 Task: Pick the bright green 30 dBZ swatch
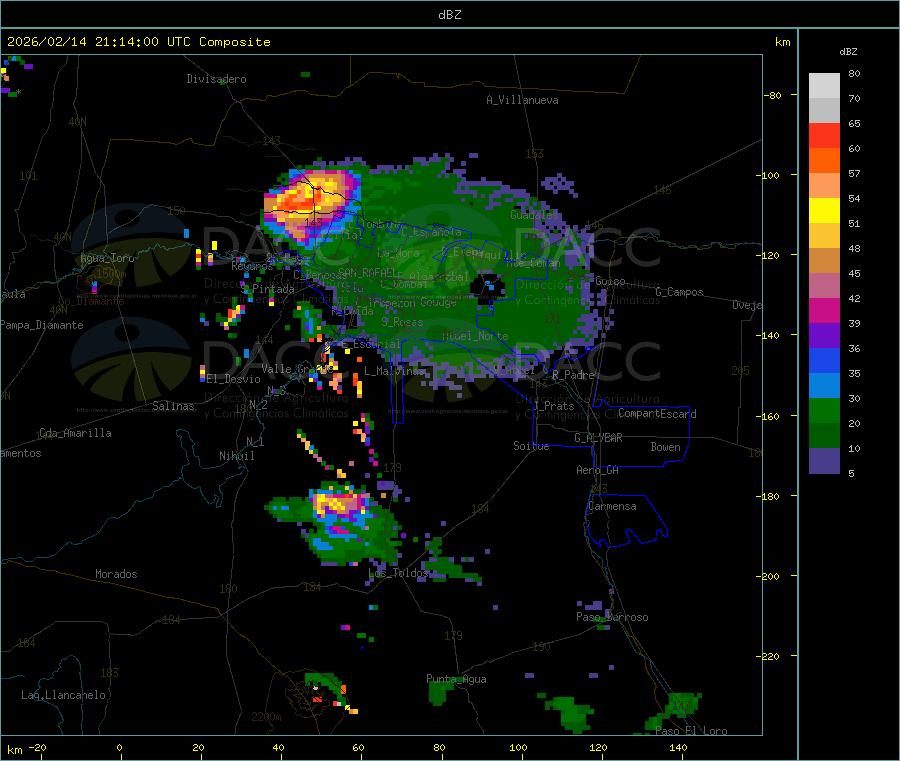pos(824,410)
